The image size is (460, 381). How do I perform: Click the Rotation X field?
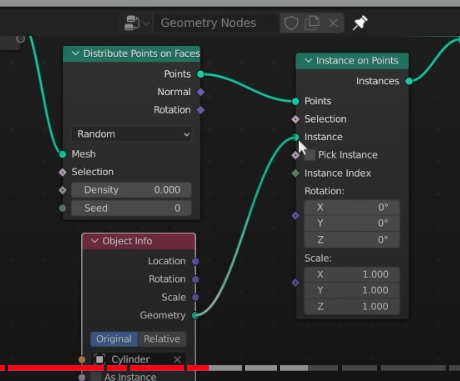click(352, 207)
